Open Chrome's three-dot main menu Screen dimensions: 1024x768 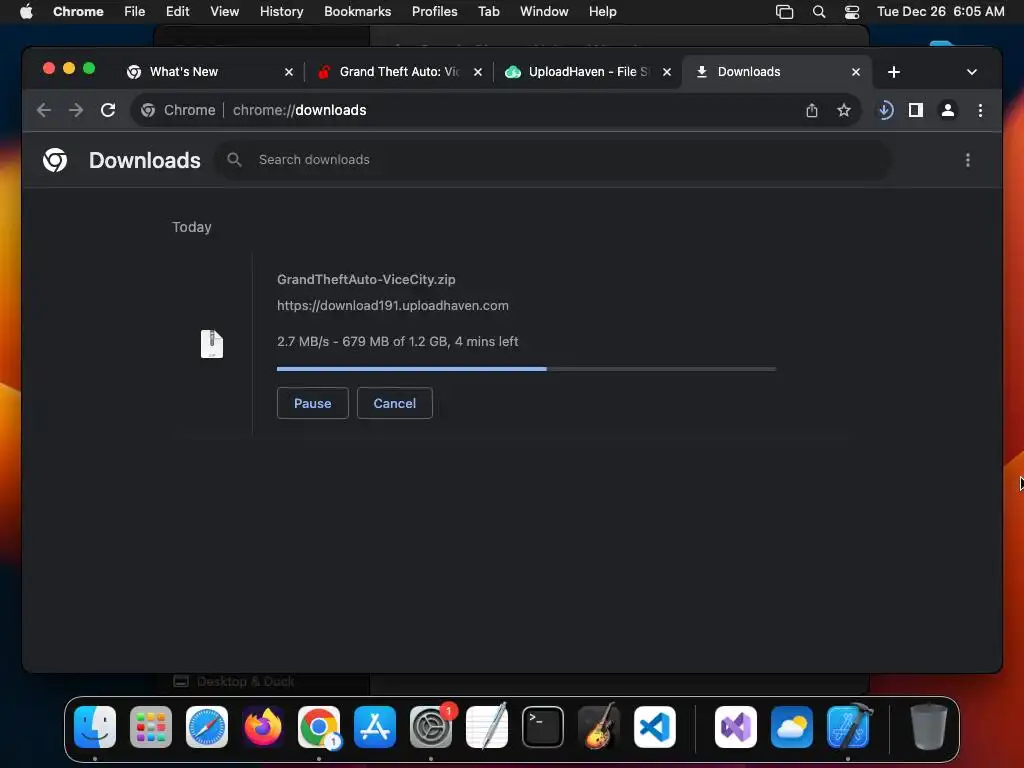click(980, 110)
